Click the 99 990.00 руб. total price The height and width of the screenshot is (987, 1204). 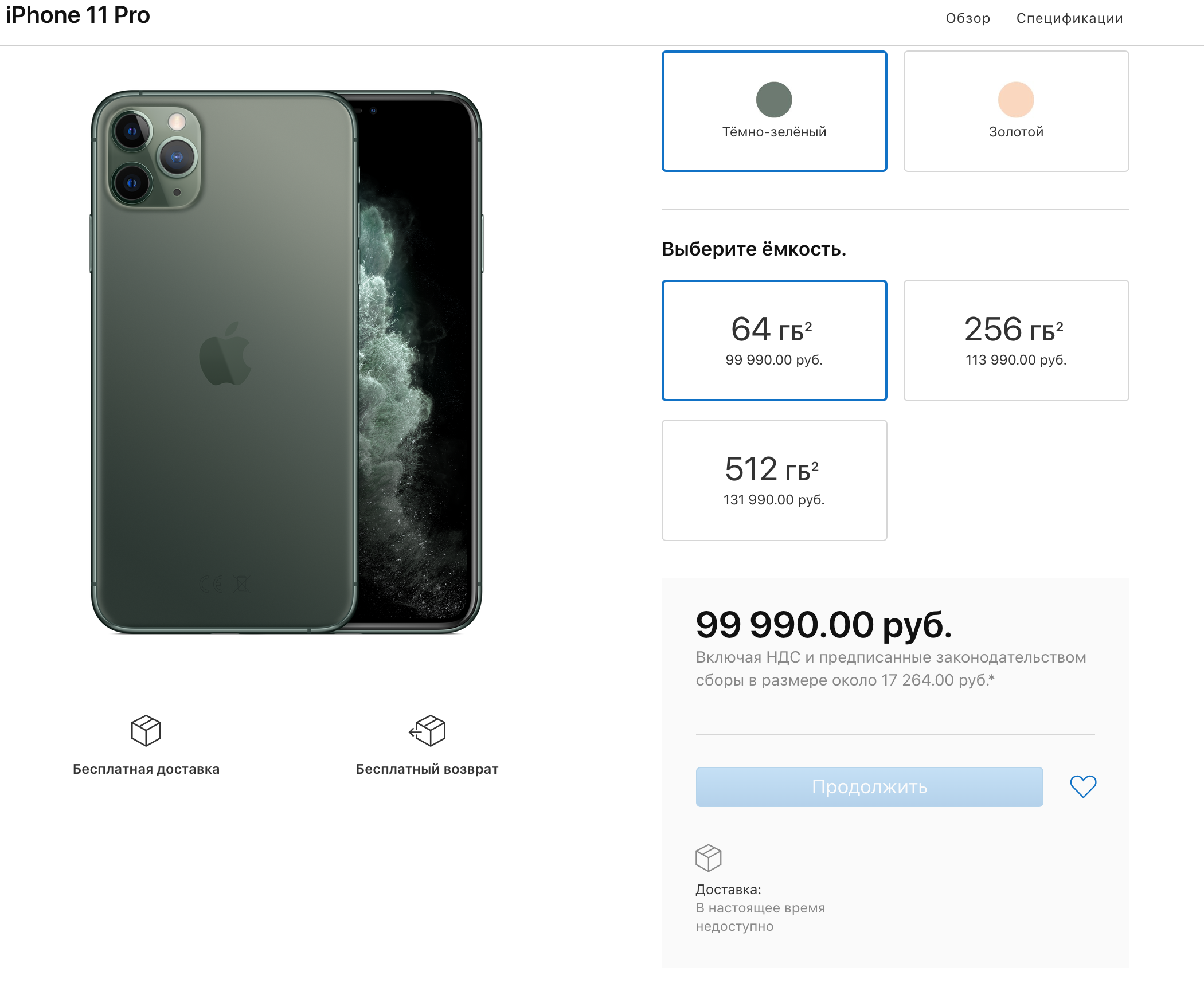823,625
